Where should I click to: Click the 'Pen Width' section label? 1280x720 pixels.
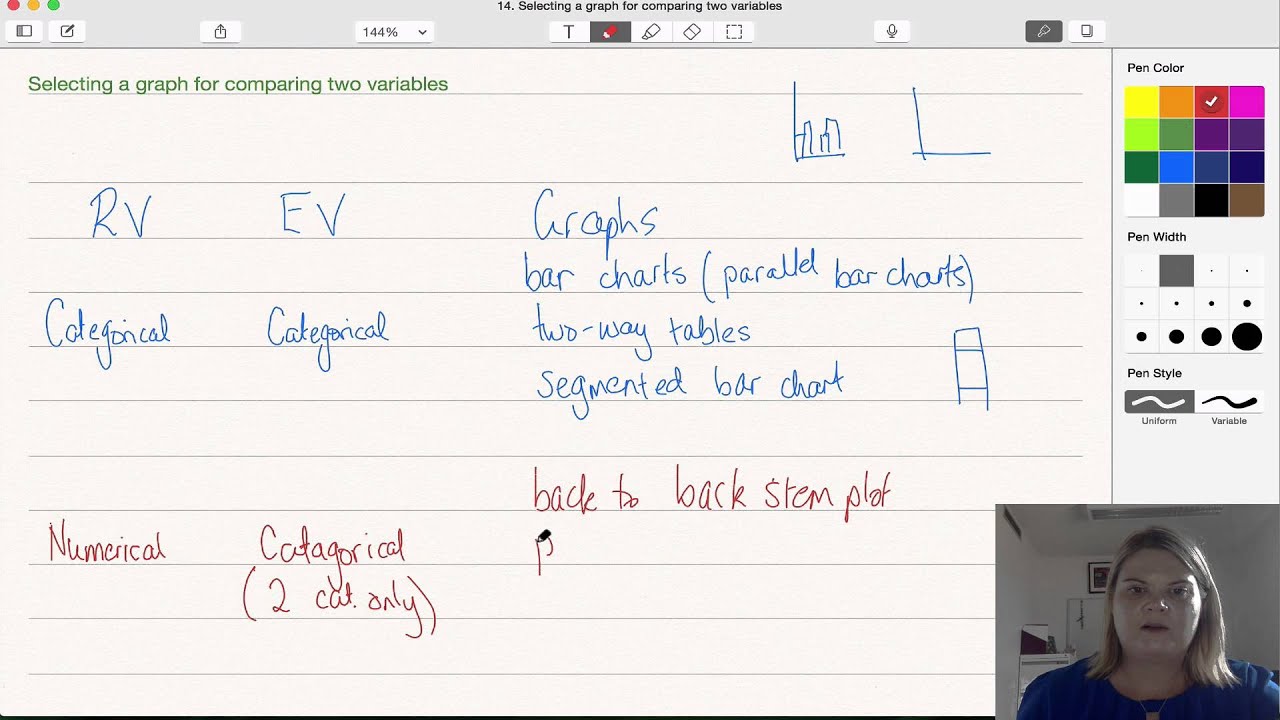[x=1156, y=237]
